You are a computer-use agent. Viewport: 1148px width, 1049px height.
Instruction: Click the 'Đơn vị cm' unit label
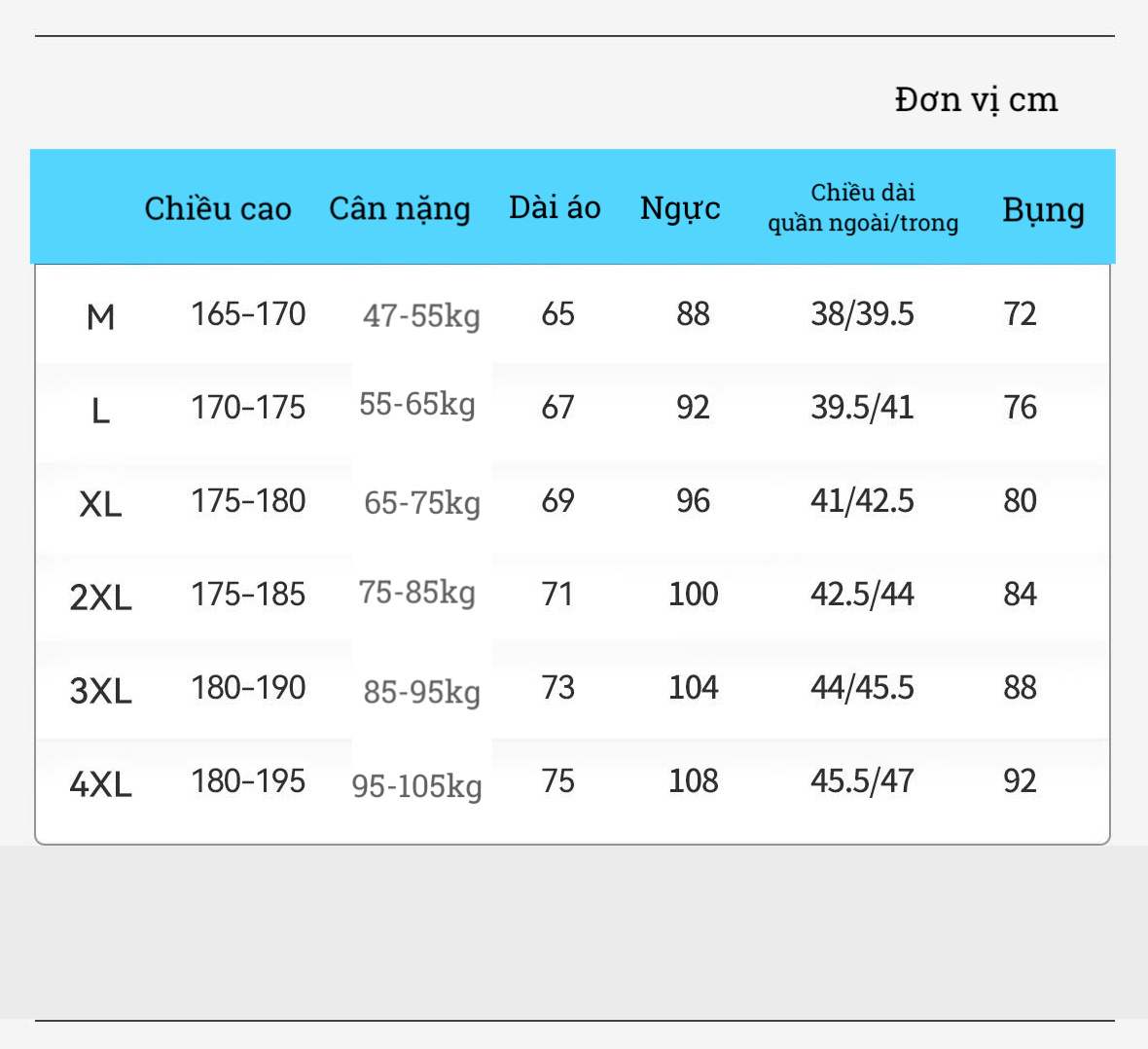point(976,99)
